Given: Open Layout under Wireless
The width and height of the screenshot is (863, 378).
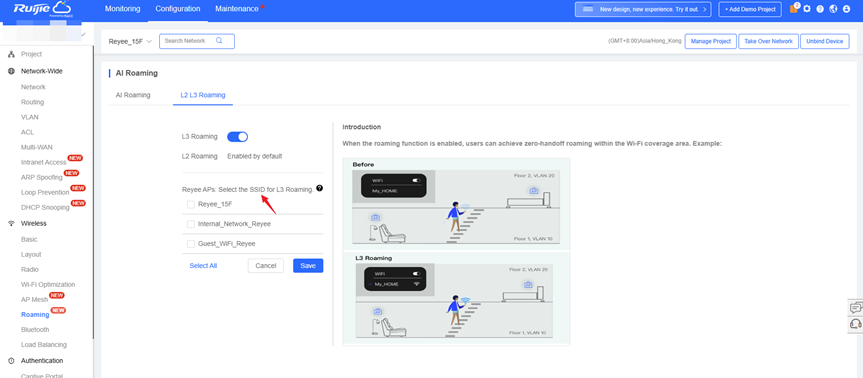Looking at the screenshot, I should click(31, 255).
